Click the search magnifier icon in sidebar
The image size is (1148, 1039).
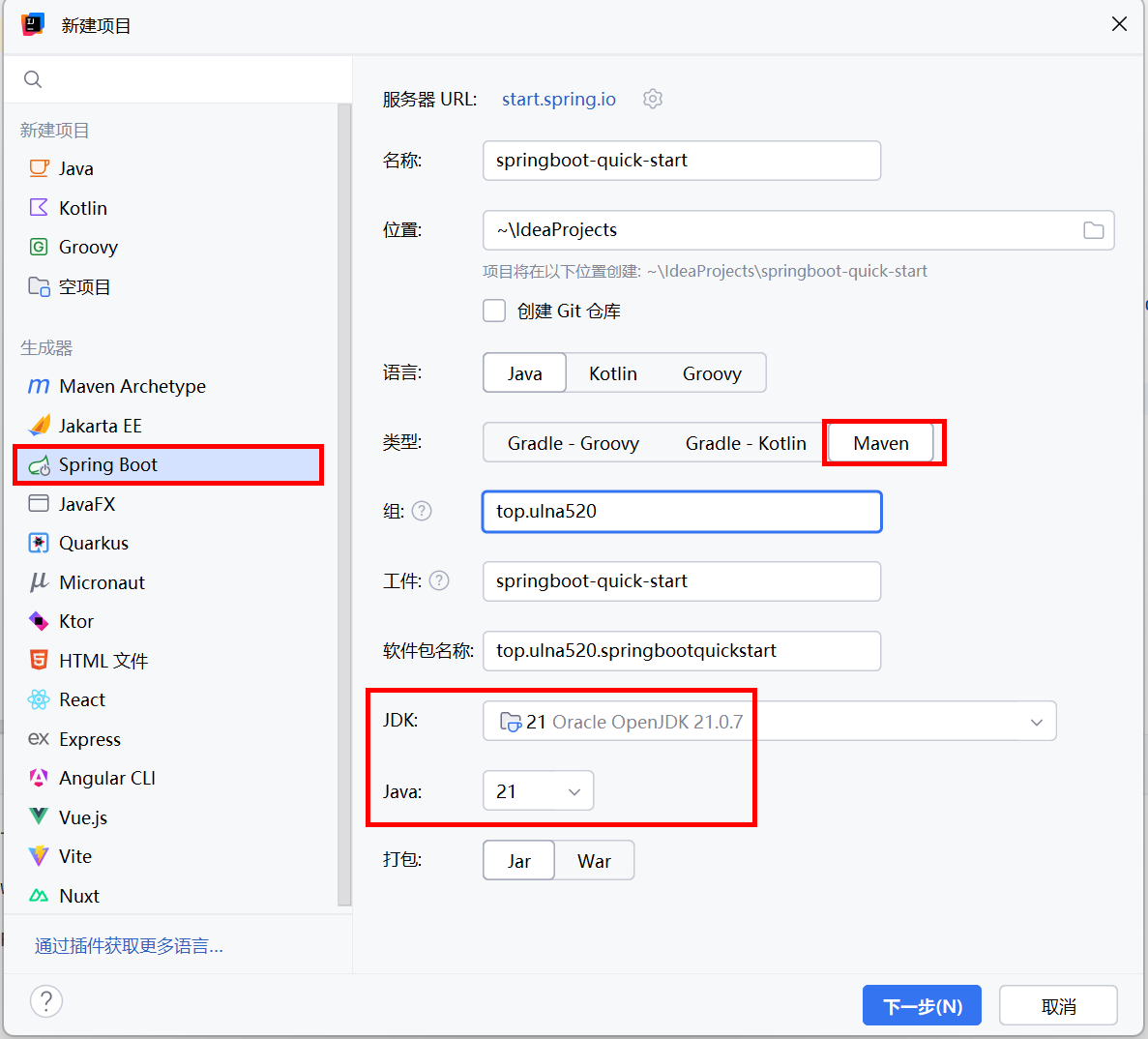tap(33, 79)
